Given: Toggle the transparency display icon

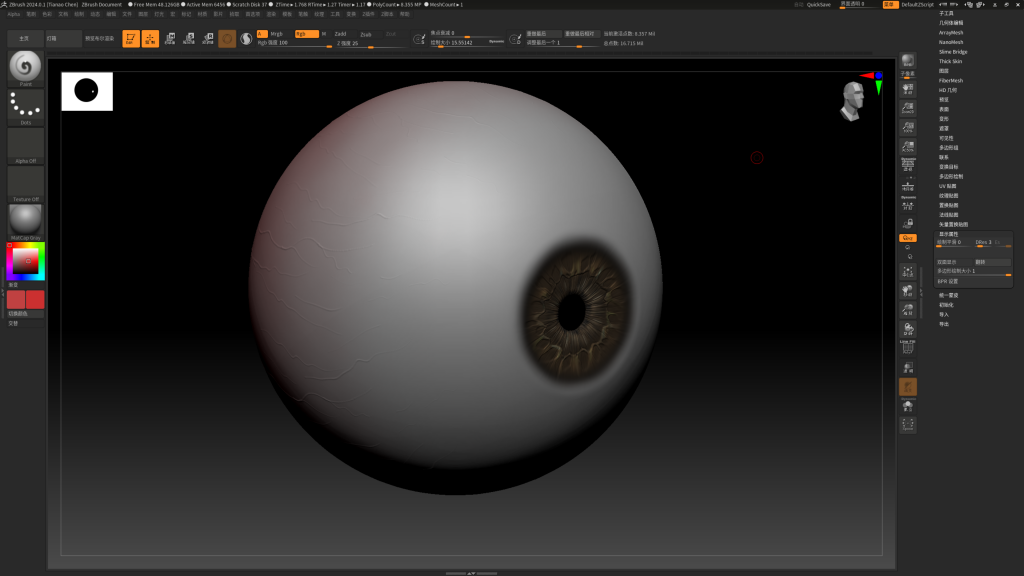Looking at the screenshot, I should tap(908, 368).
